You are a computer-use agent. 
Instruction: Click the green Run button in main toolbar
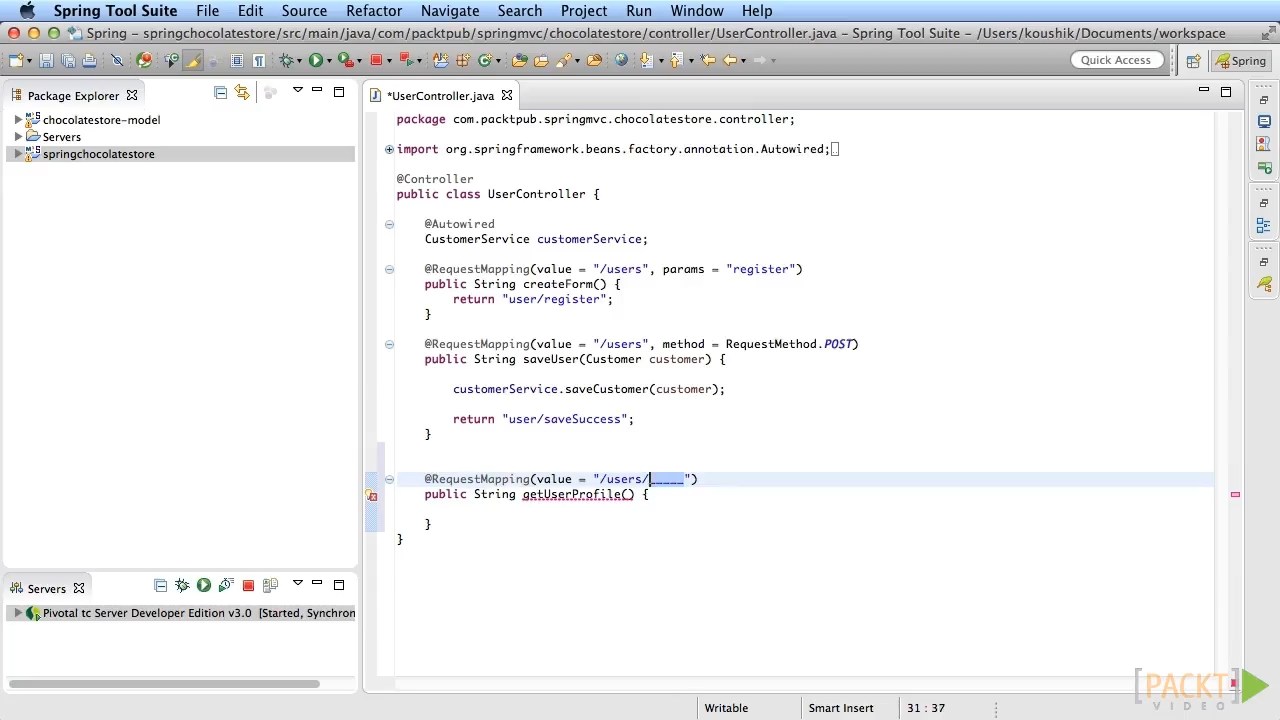pos(316,61)
